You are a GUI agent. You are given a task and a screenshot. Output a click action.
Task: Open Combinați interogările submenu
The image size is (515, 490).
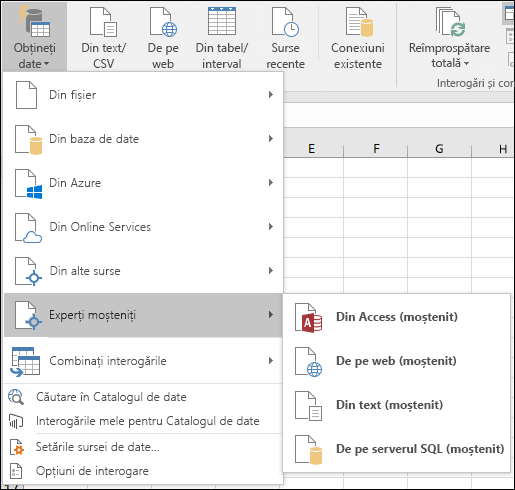click(x=143, y=361)
